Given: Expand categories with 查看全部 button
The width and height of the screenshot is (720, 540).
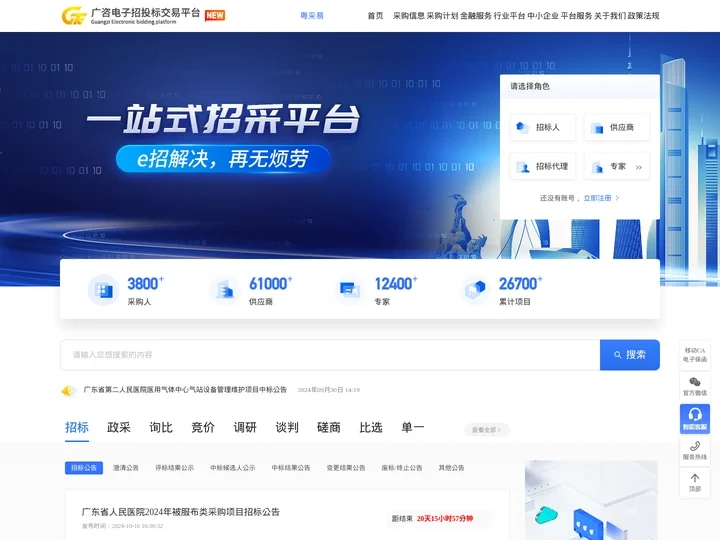Looking at the screenshot, I should 486,430.
